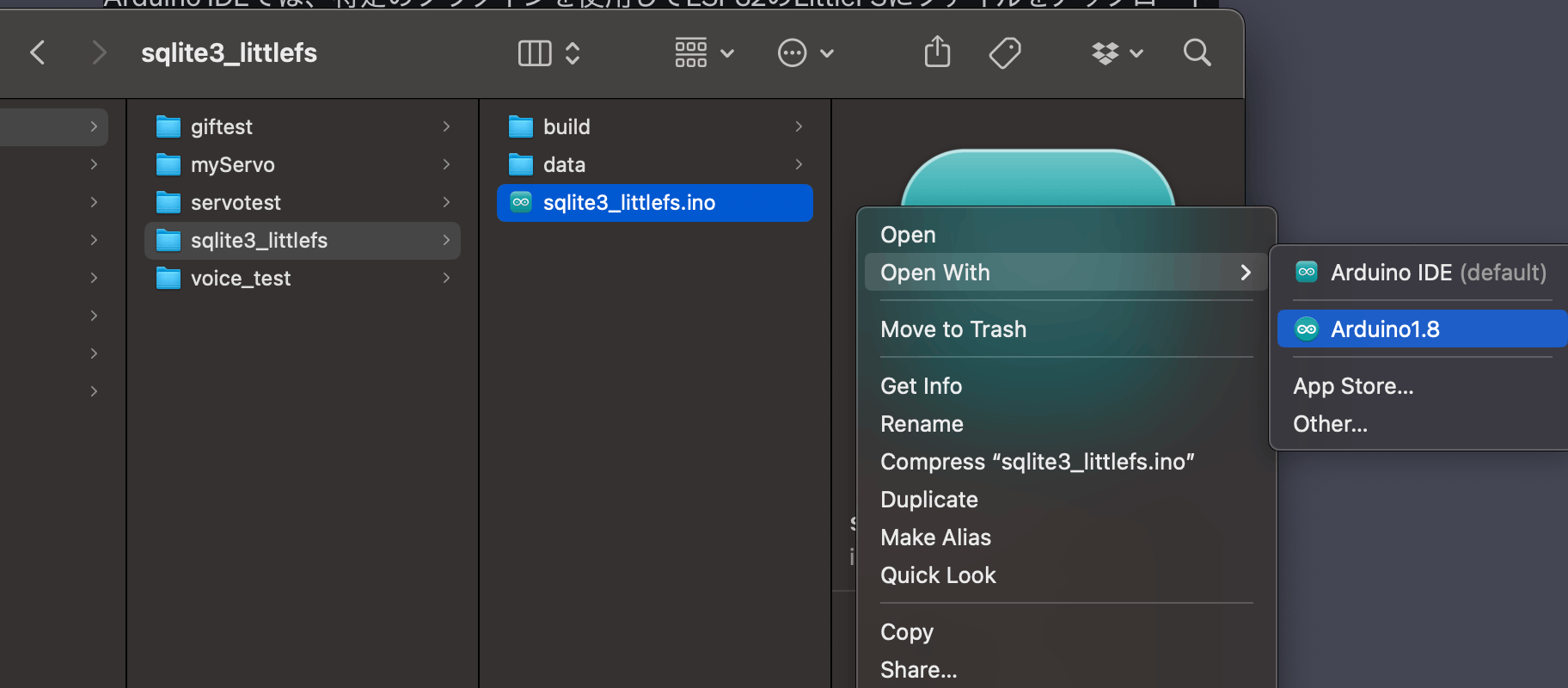1568x688 pixels.
Task: Click the sqlite3_littlefs.ino file icon
Action: (521, 202)
